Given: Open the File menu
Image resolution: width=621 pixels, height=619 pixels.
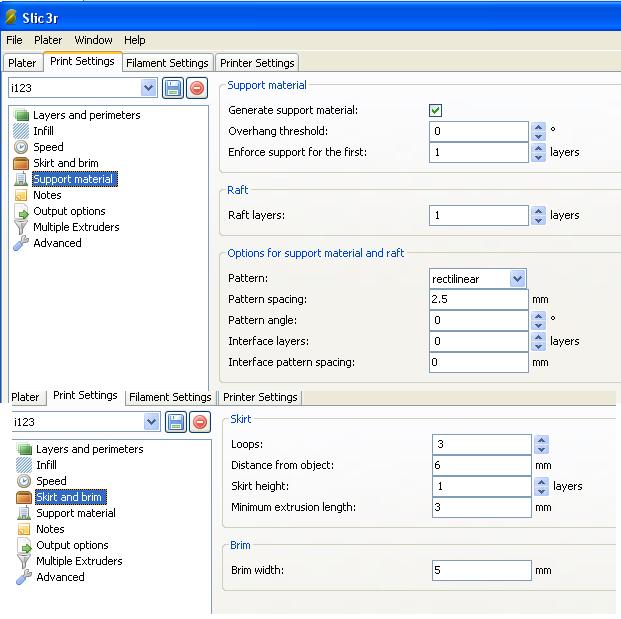Looking at the screenshot, I should [14, 40].
